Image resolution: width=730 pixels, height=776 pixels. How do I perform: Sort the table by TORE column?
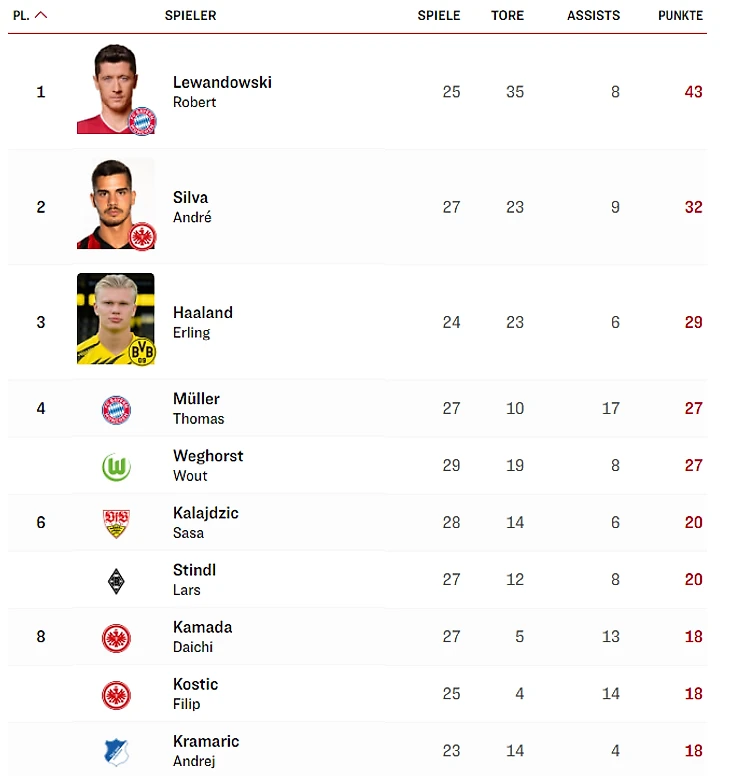[x=507, y=16]
